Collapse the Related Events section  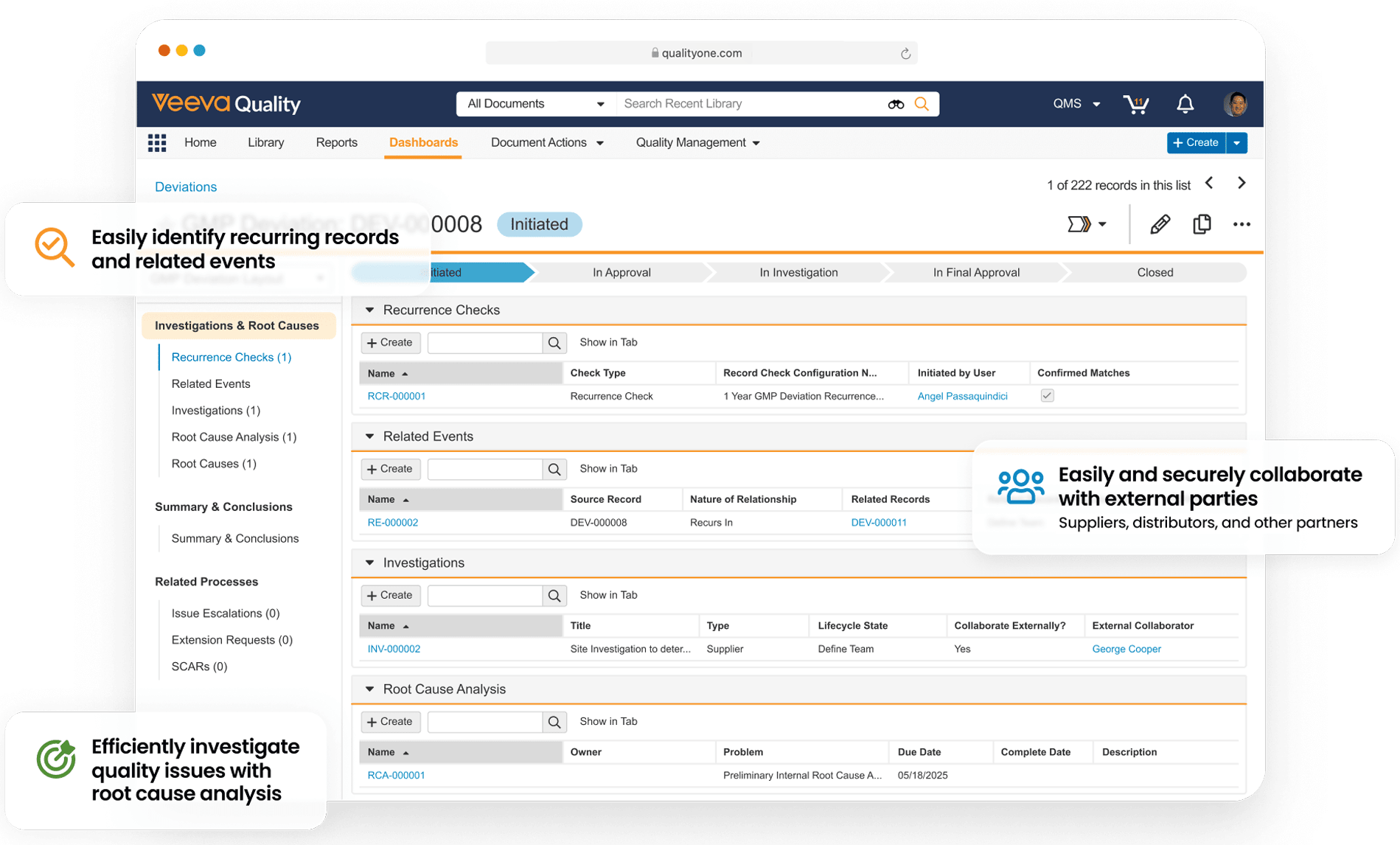coord(370,437)
